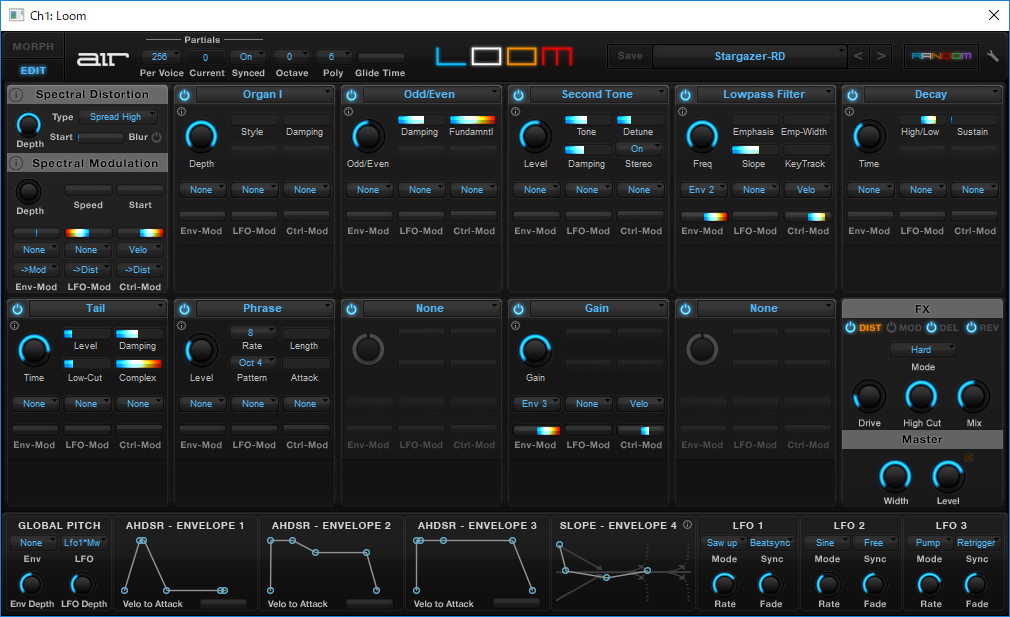Enable the Blur power icon
This screenshot has width=1010, height=617.
(x=157, y=137)
